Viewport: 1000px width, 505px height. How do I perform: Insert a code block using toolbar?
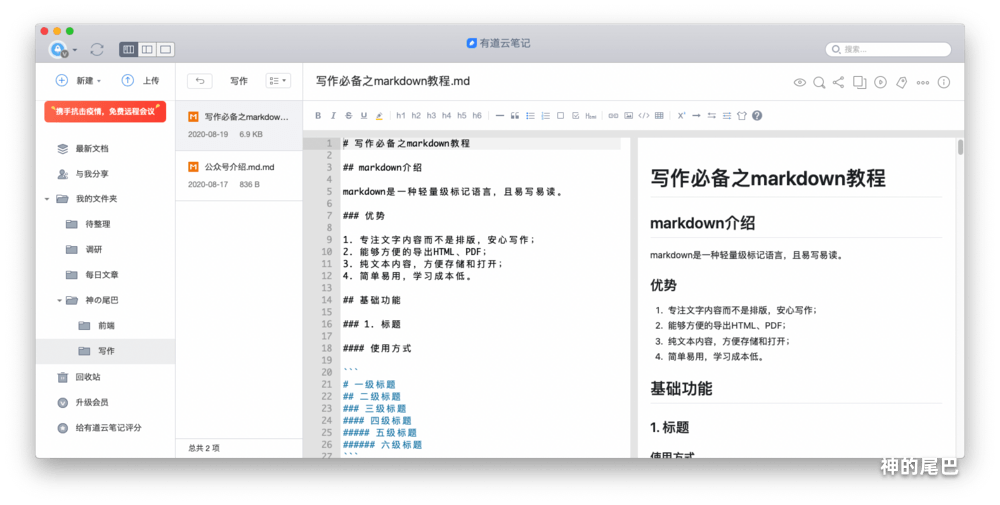pos(644,115)
